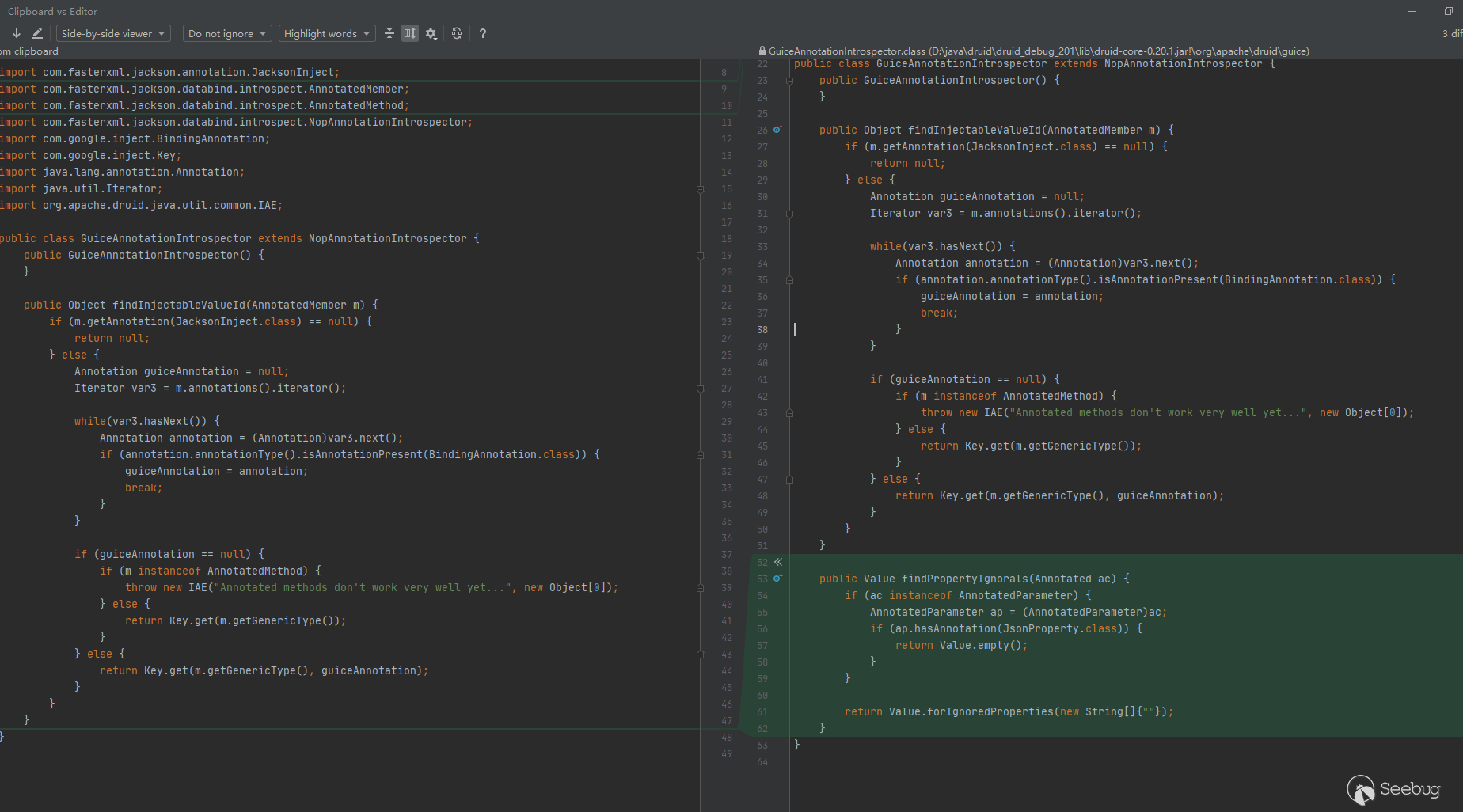Open the Do not ignore dropdown
Screen dimensions: 1463x812
(x=227, y=33)
